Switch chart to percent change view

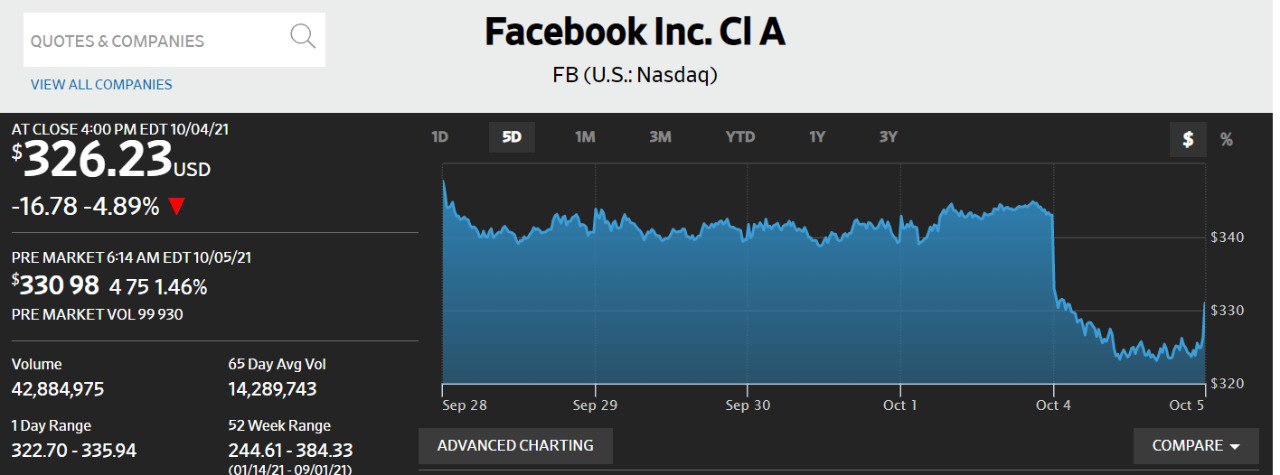(x=1226, y=139)
